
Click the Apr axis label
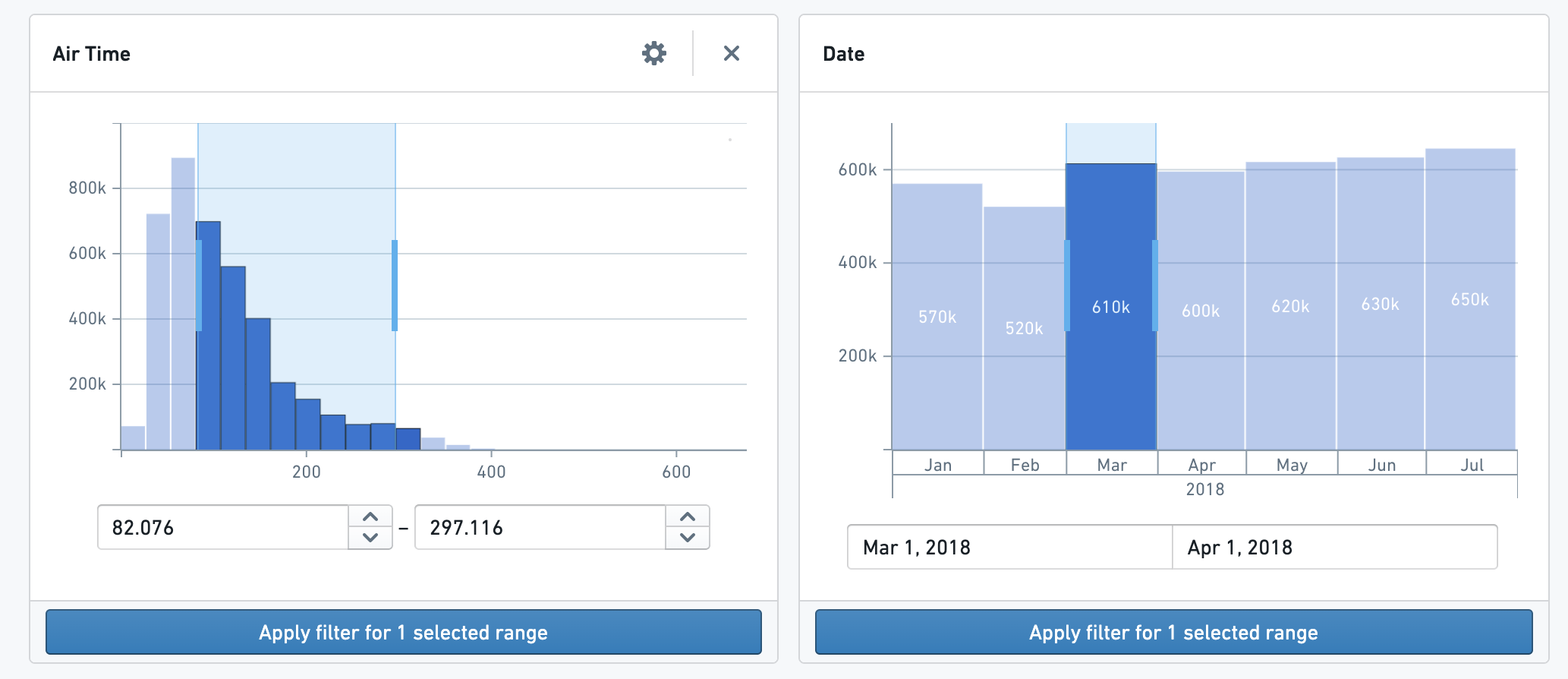(1202, 465)
